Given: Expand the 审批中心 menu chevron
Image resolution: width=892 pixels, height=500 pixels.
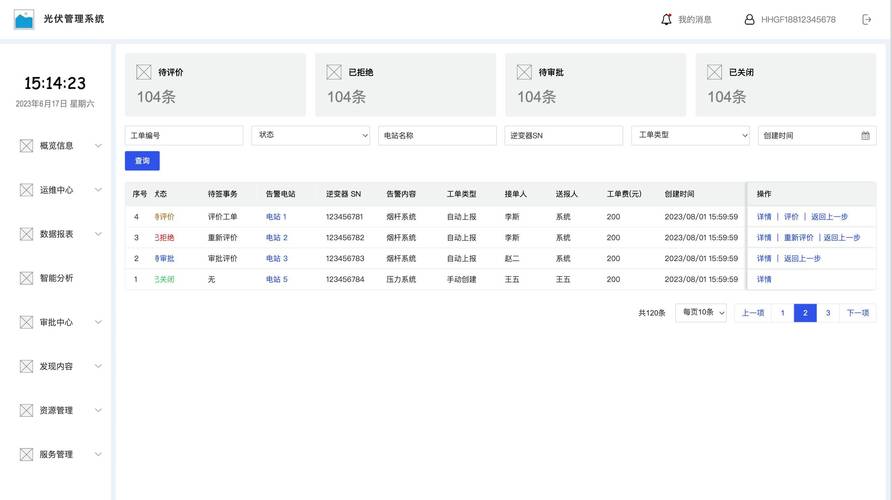Looking at the screenshot, I should tap(98, 322).
